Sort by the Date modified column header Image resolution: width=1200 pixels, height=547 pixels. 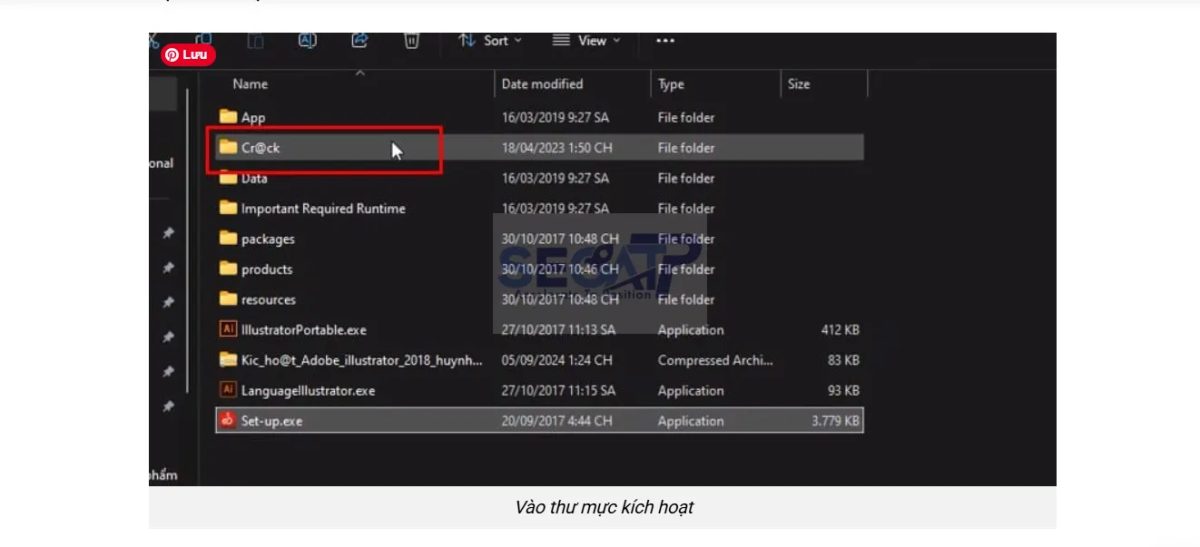tap(542, 84)
